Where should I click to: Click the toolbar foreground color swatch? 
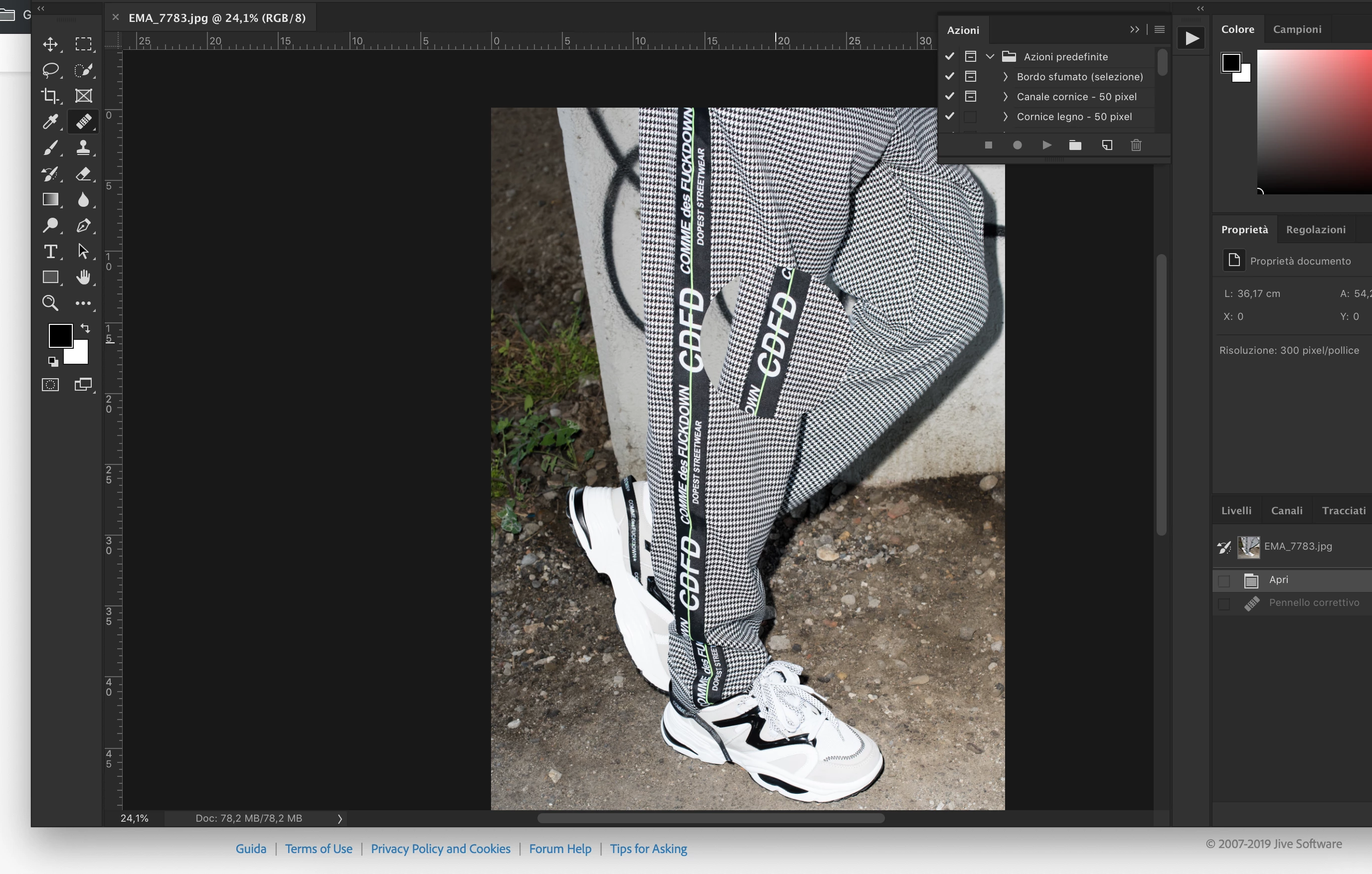(x=60, y=335)
